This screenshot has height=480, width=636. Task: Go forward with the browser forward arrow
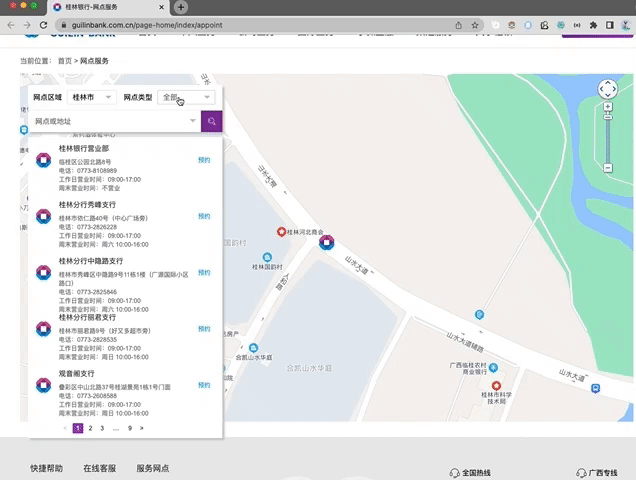point(27,25)
